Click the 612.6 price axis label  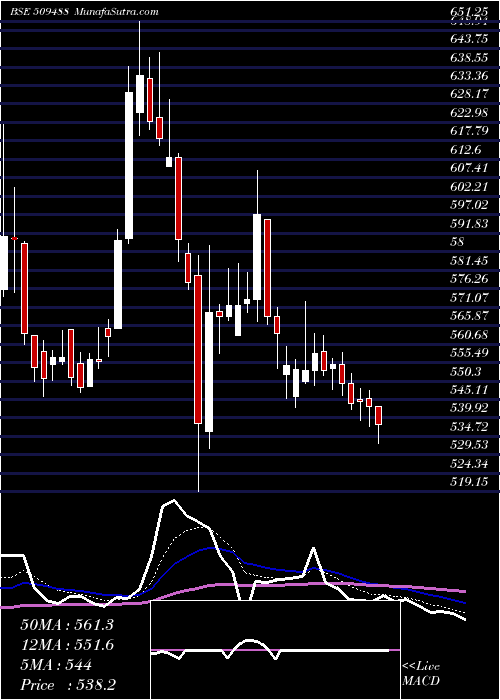point(466,150)
